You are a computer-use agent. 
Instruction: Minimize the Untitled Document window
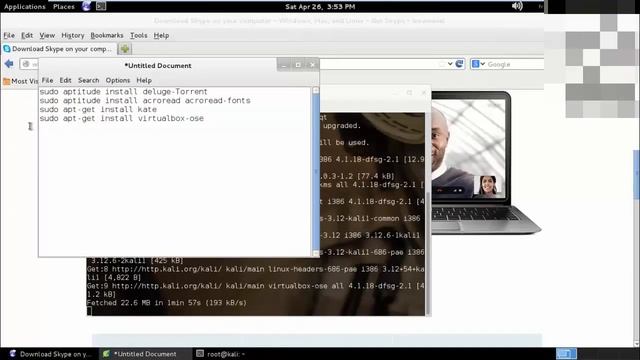[x=284, y=65]
